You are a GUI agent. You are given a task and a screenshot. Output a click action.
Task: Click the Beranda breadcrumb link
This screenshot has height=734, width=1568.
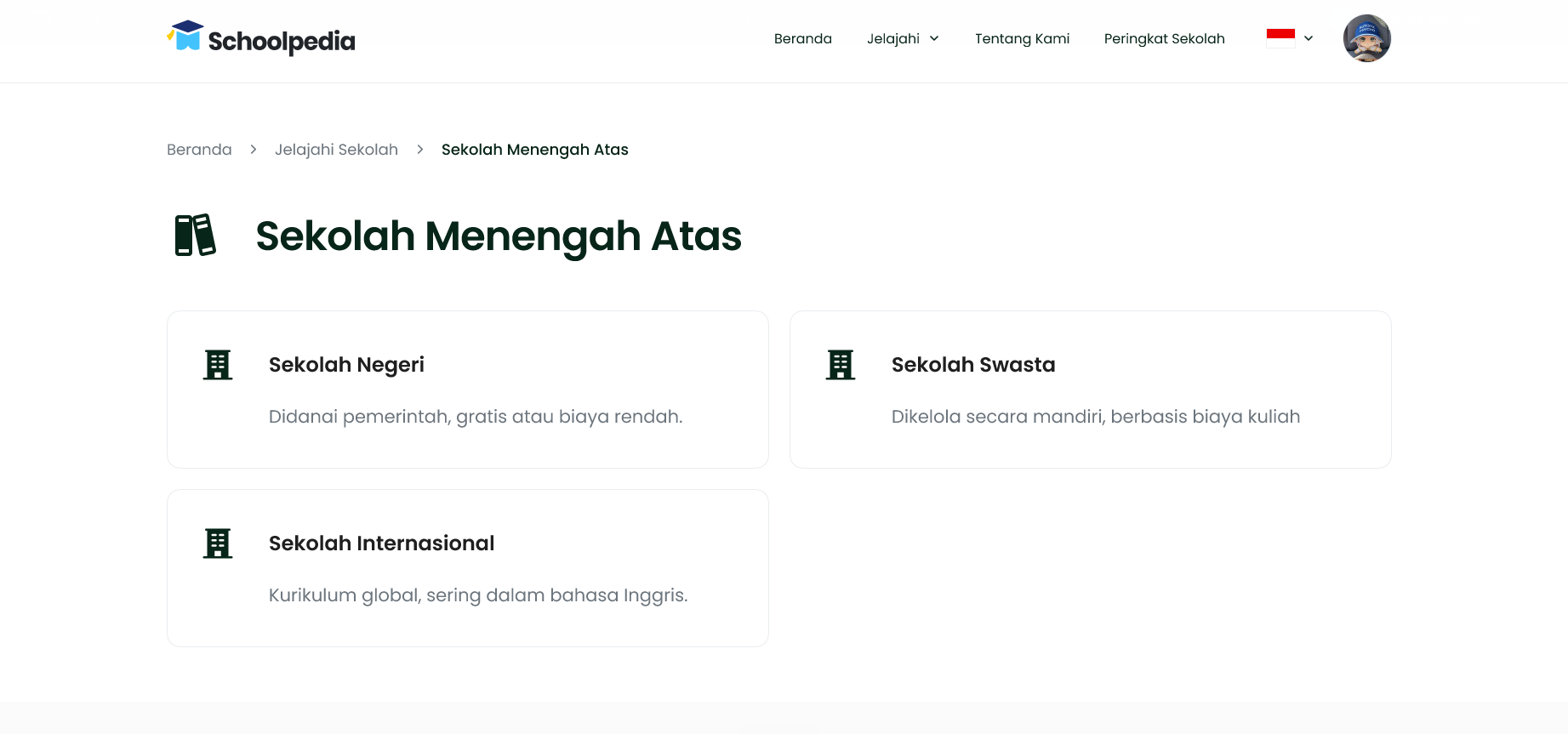(x=199, y=150)
